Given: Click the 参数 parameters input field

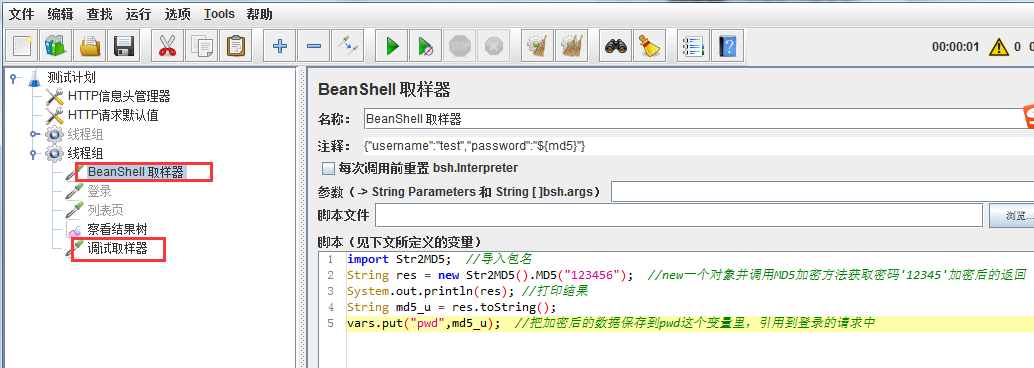Looking at the screenshot, I should tap(822, 192).
